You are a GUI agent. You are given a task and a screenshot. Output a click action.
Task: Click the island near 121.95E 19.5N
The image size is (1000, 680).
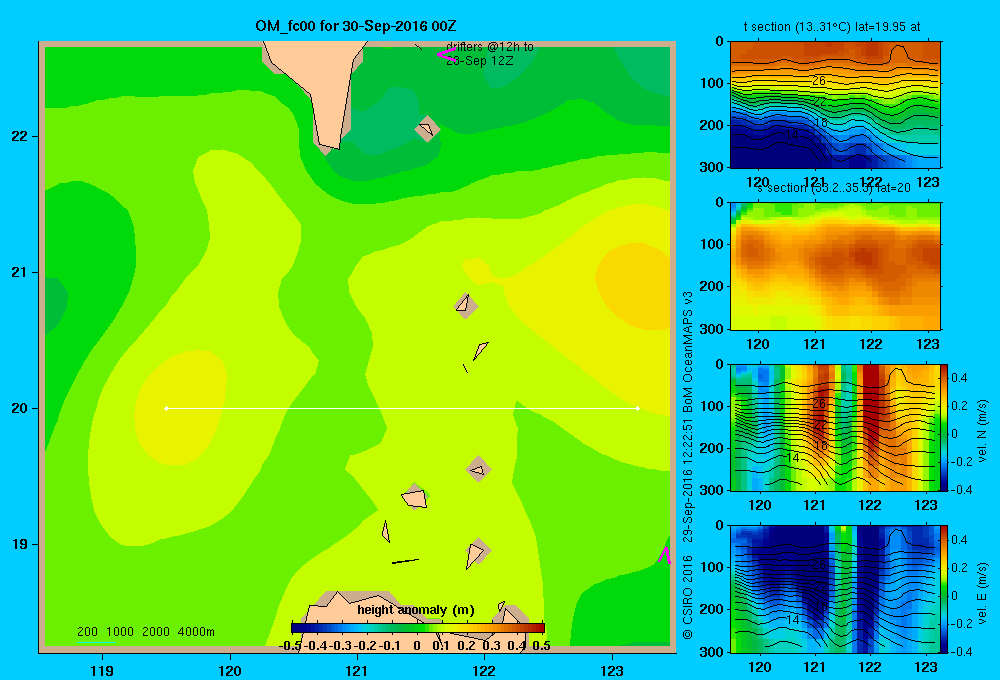click(478, 469)
